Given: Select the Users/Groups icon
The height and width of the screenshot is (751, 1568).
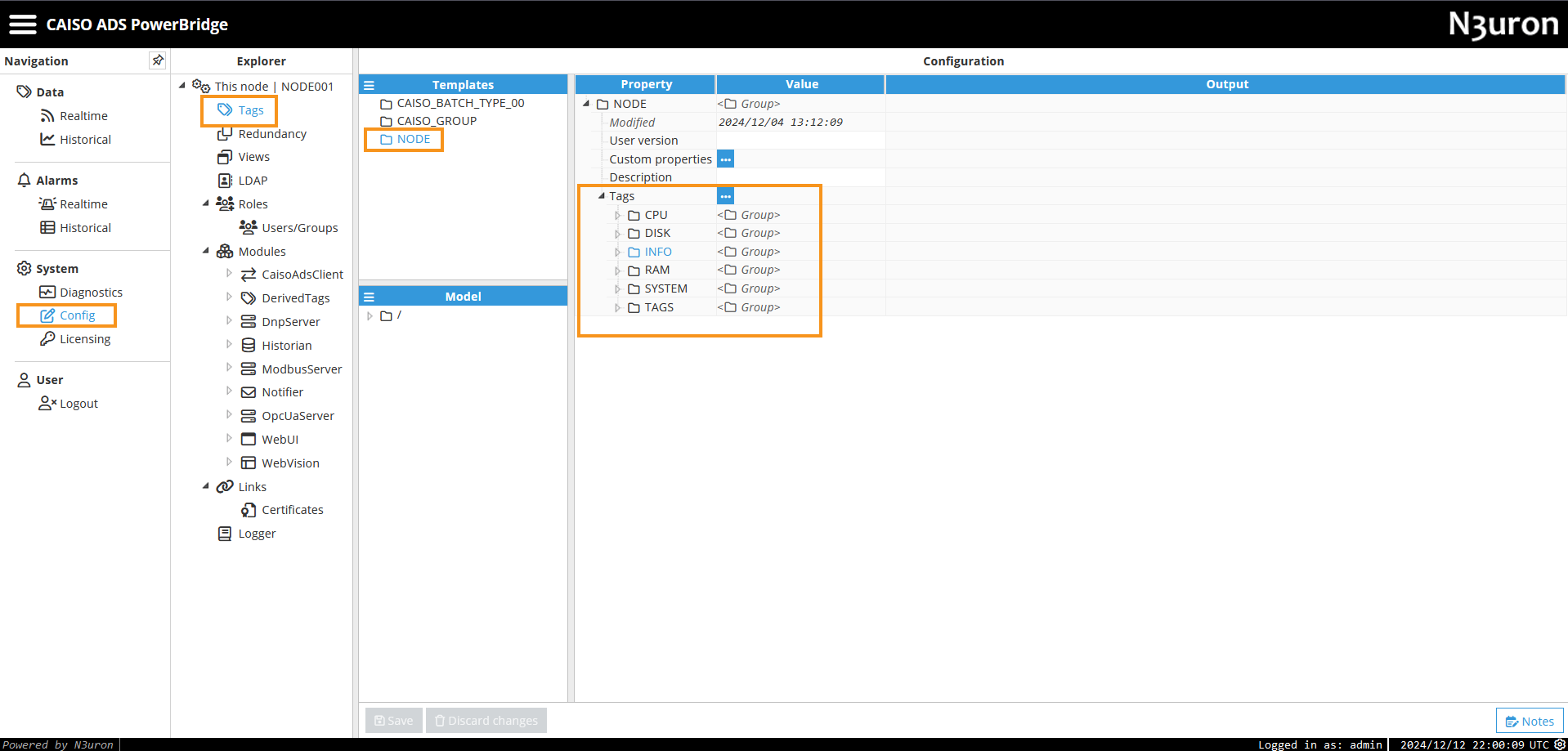Looking at the screenshot, I should [x=249, y=227].
